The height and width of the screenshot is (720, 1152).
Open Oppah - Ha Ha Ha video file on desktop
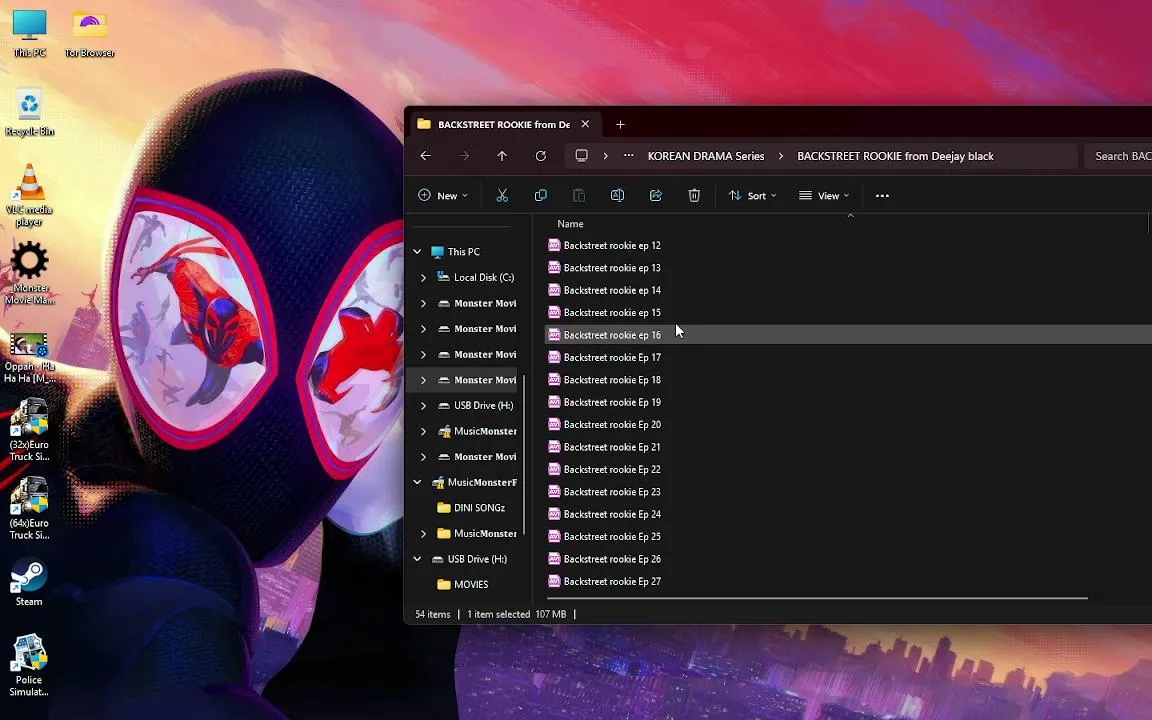tap(29, 358)
